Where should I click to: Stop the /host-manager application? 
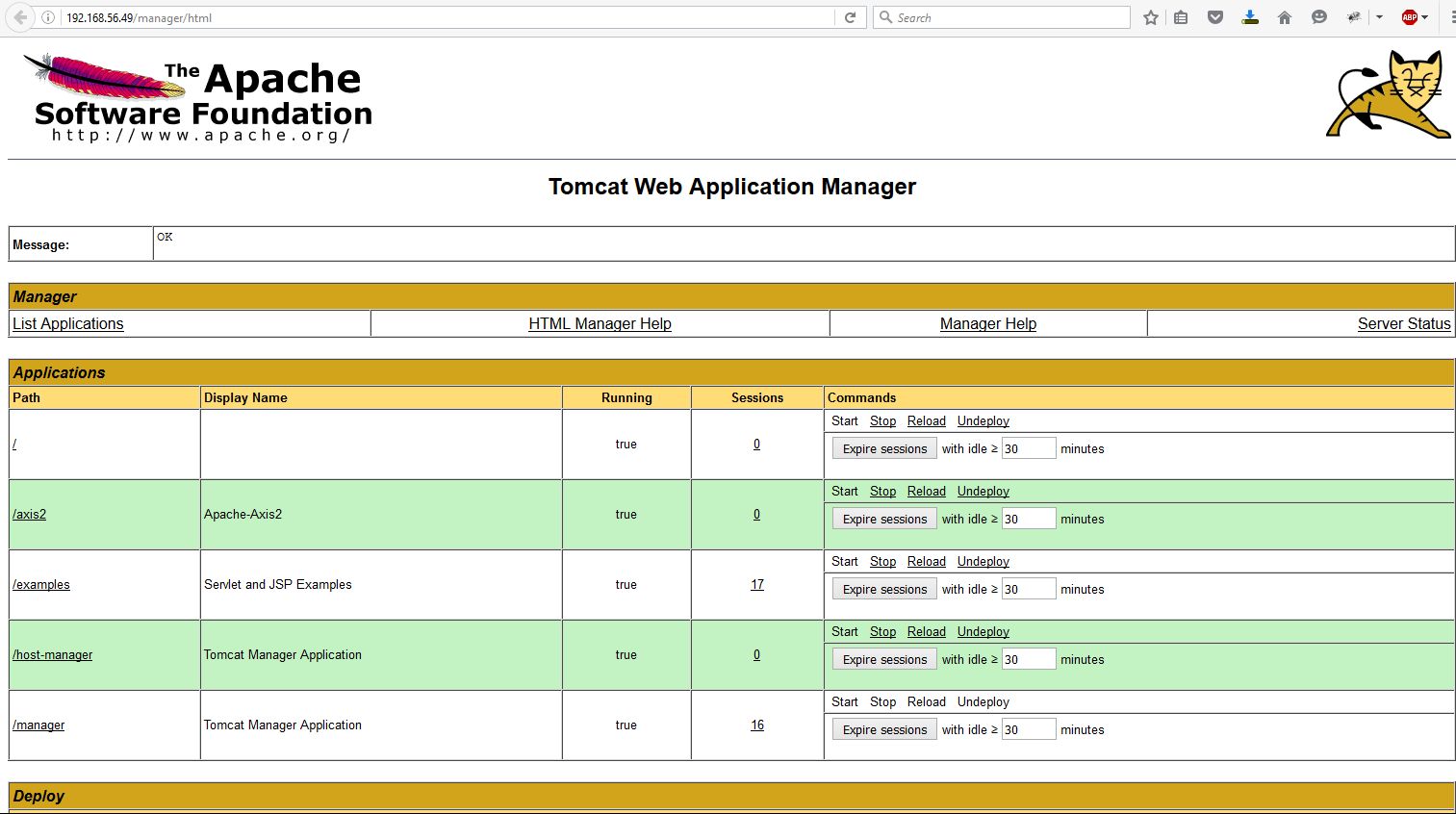882,632
